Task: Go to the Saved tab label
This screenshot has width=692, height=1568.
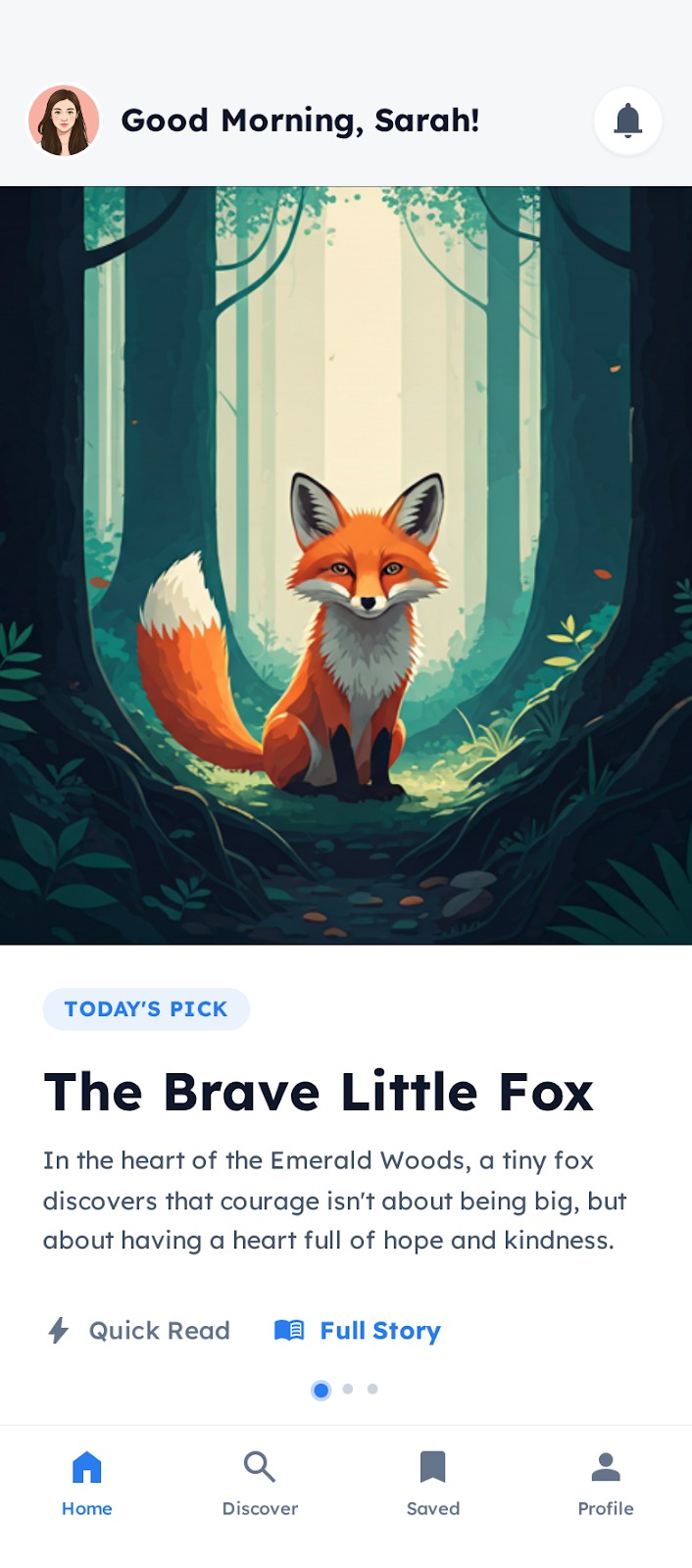Action: 433,1508
